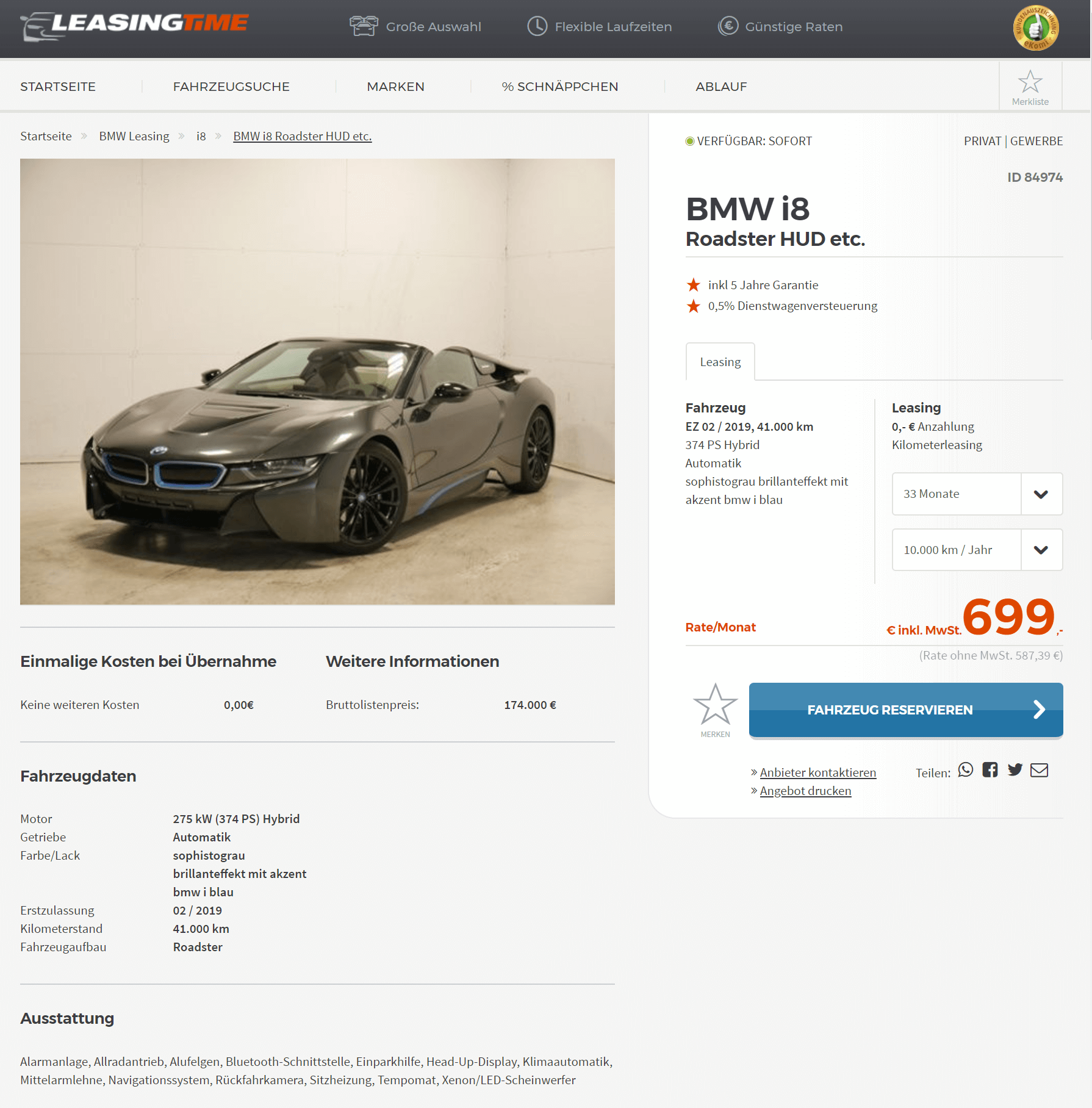Click the eKomi customer award badge
This screenshot has height=1108, width=1092.
[1036, 27]
